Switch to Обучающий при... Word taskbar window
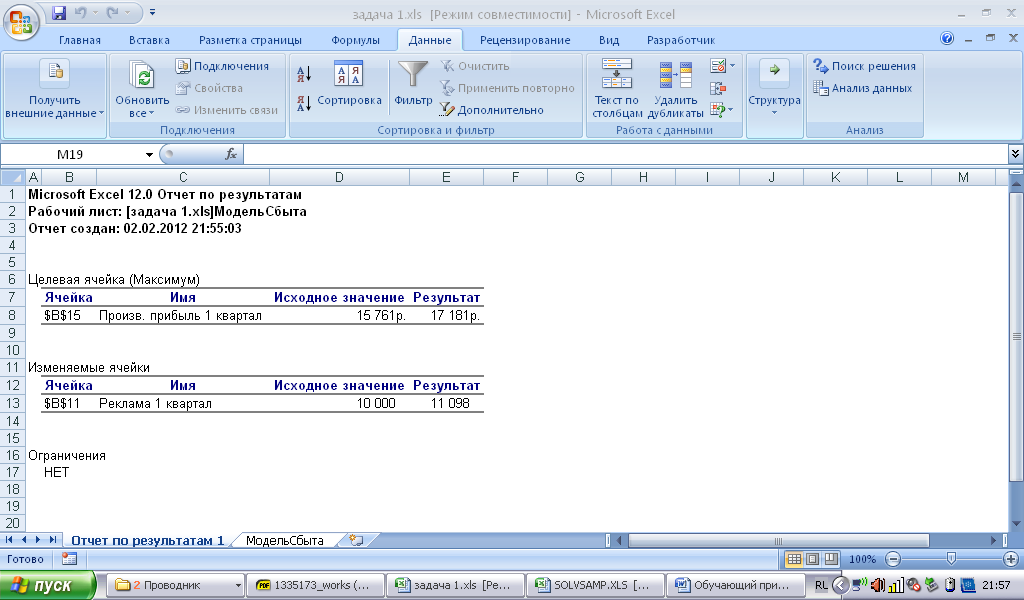The height and width of the screenshot is (600, 1024). (733, 585)
